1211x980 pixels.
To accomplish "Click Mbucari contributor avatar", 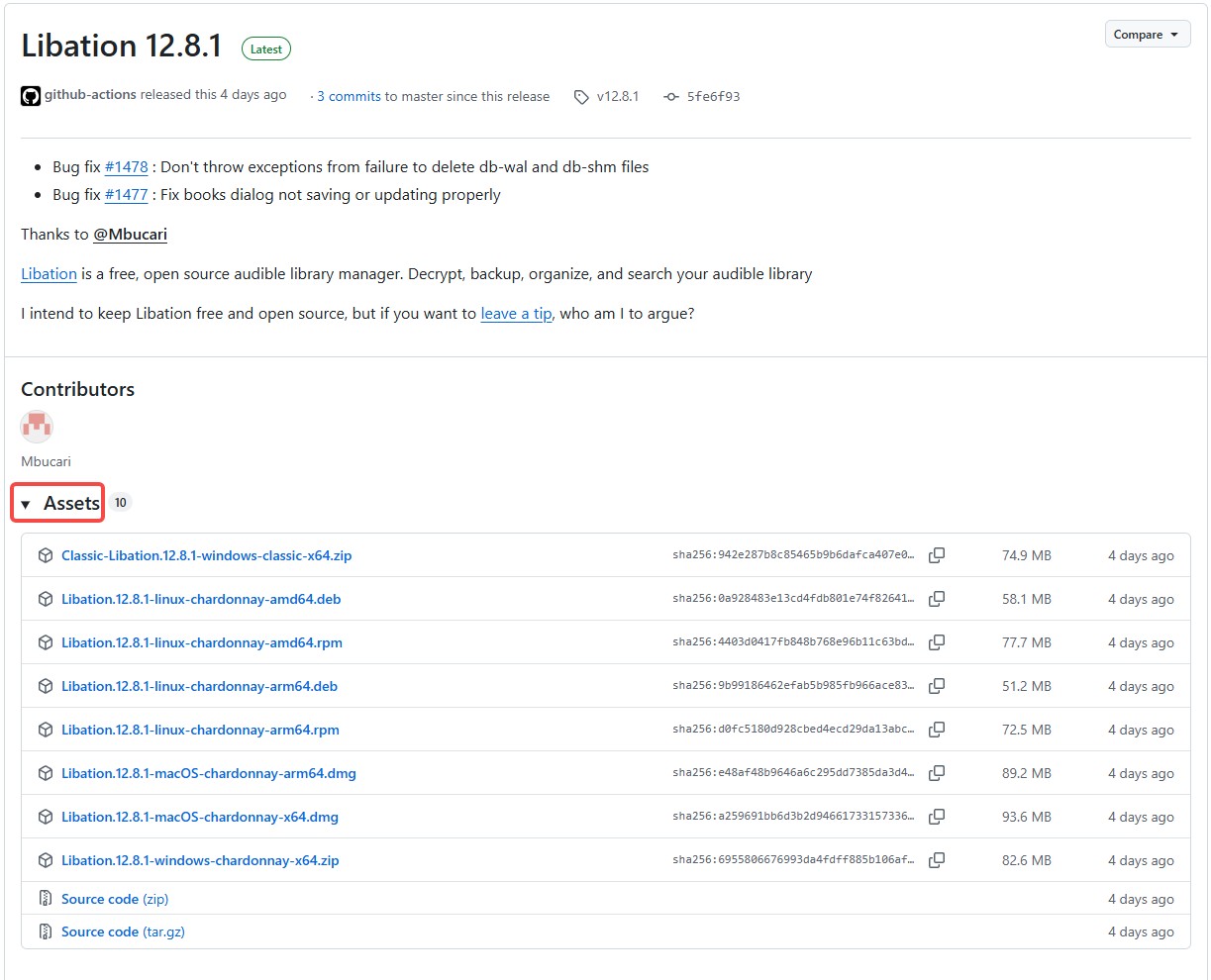I will [37, 427].
